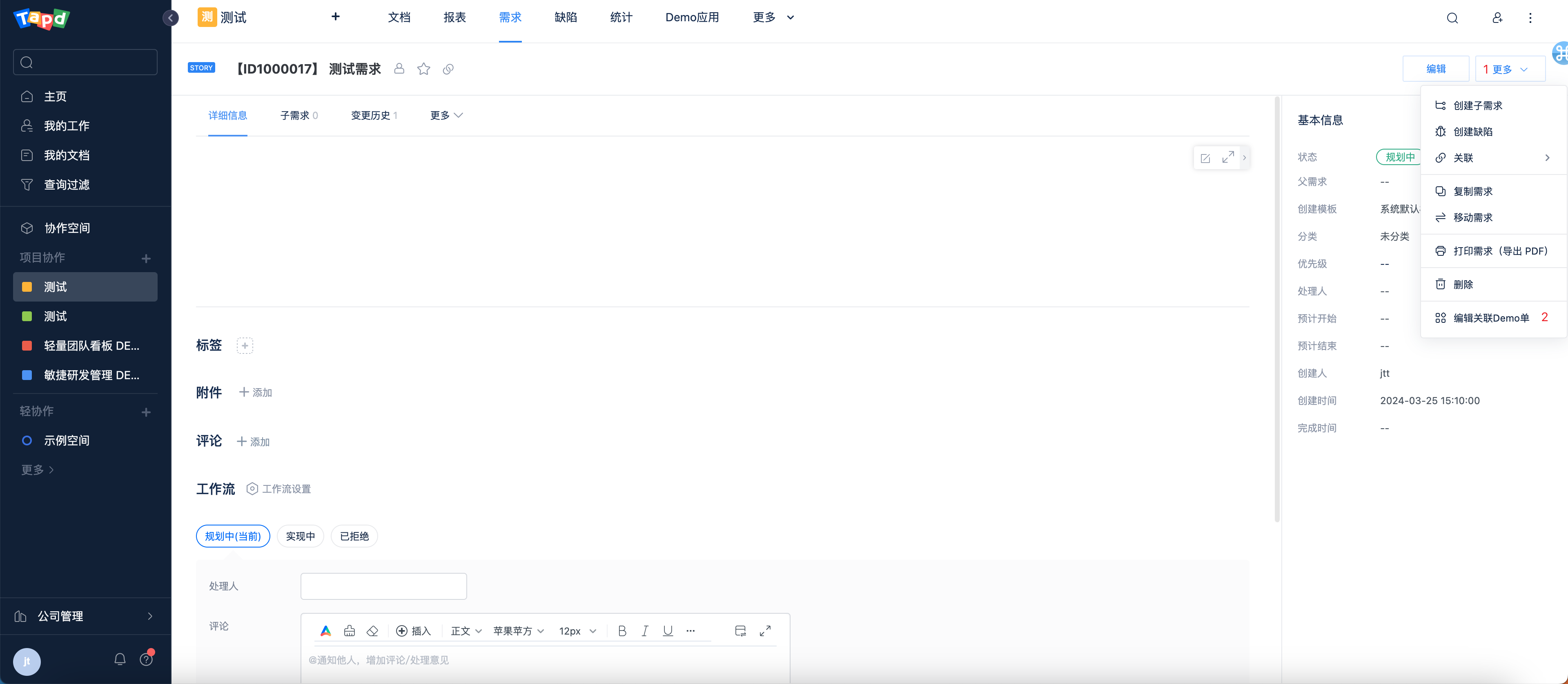Click the font color A icon

click(326, 631)
